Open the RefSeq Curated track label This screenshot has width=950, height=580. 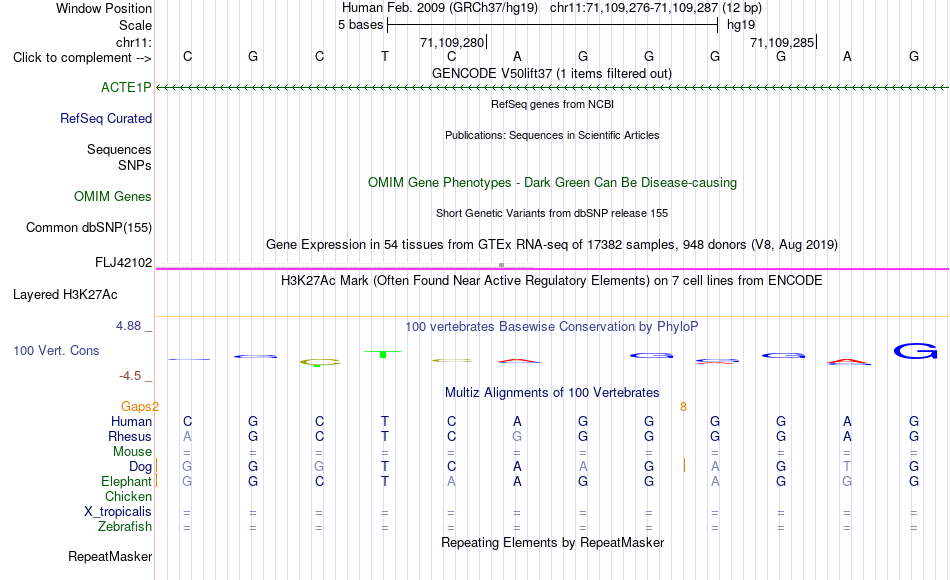(105, 118)
